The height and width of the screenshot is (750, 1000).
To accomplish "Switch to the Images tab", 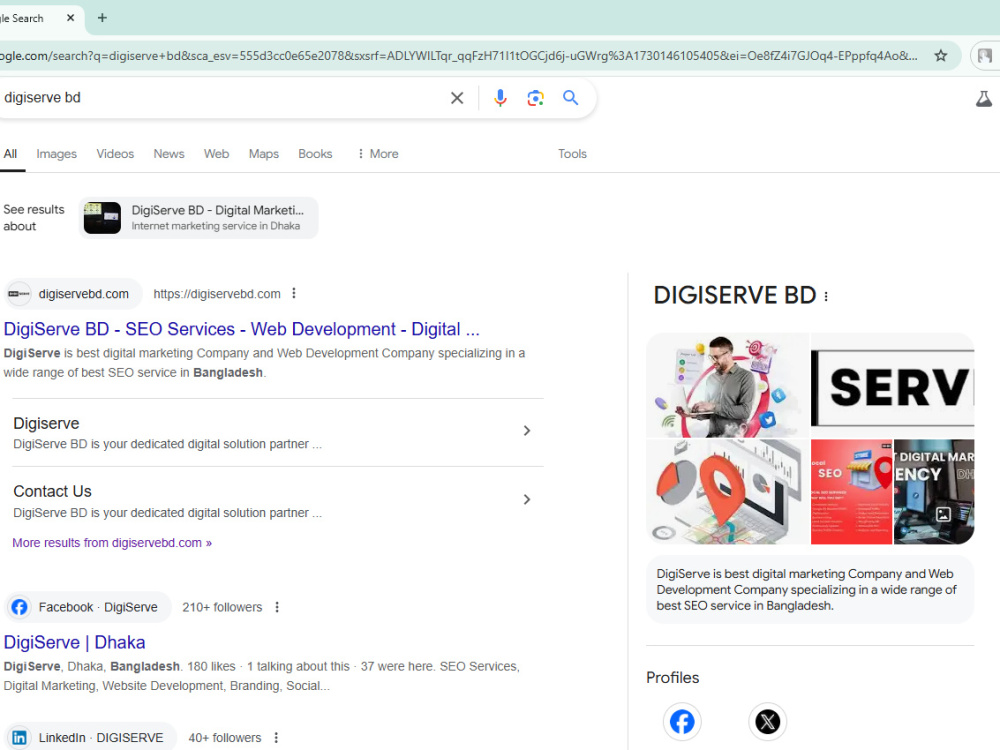I will pyautogui.click(x=56, y=154).
